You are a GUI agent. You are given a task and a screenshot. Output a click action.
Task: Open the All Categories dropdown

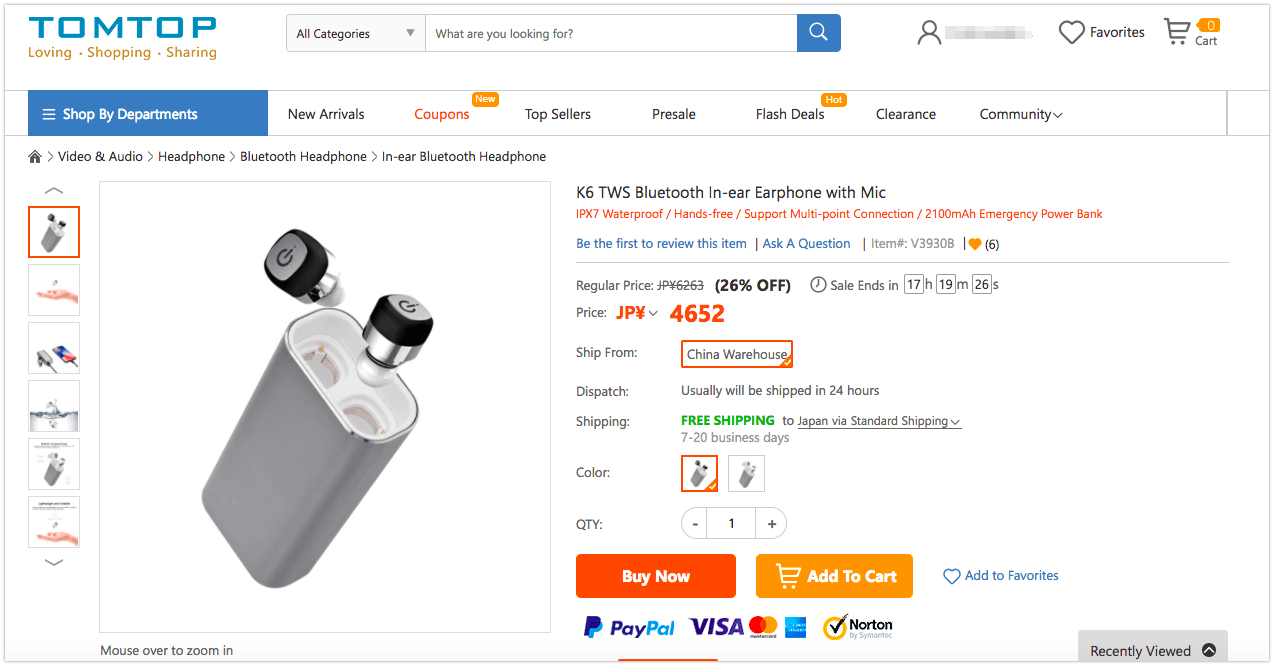click(355, 33)
